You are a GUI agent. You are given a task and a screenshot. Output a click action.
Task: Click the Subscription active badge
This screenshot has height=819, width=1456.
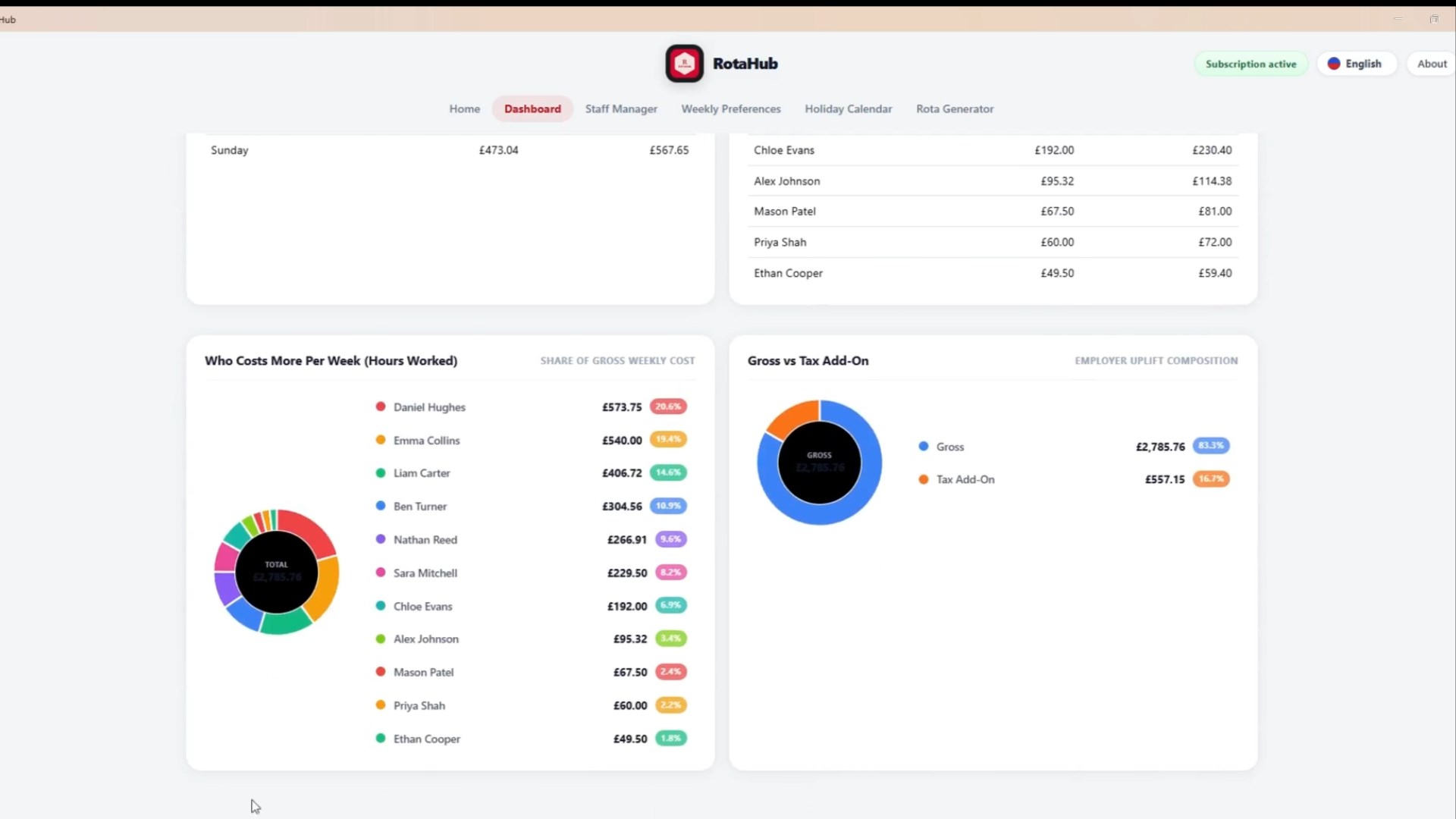point(1250,64)
